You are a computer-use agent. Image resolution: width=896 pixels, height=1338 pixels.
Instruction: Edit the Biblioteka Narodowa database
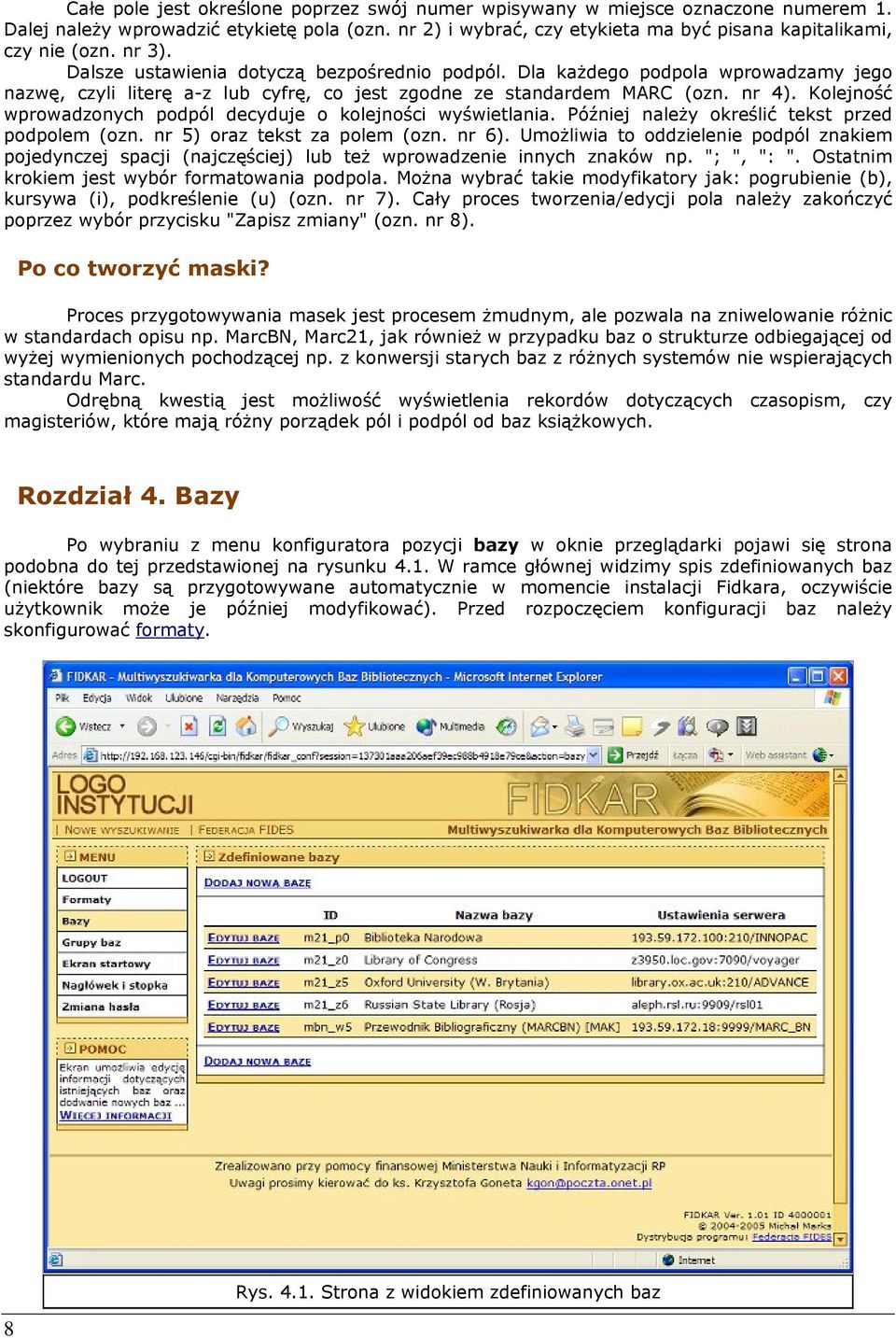(x=243, y=937)
